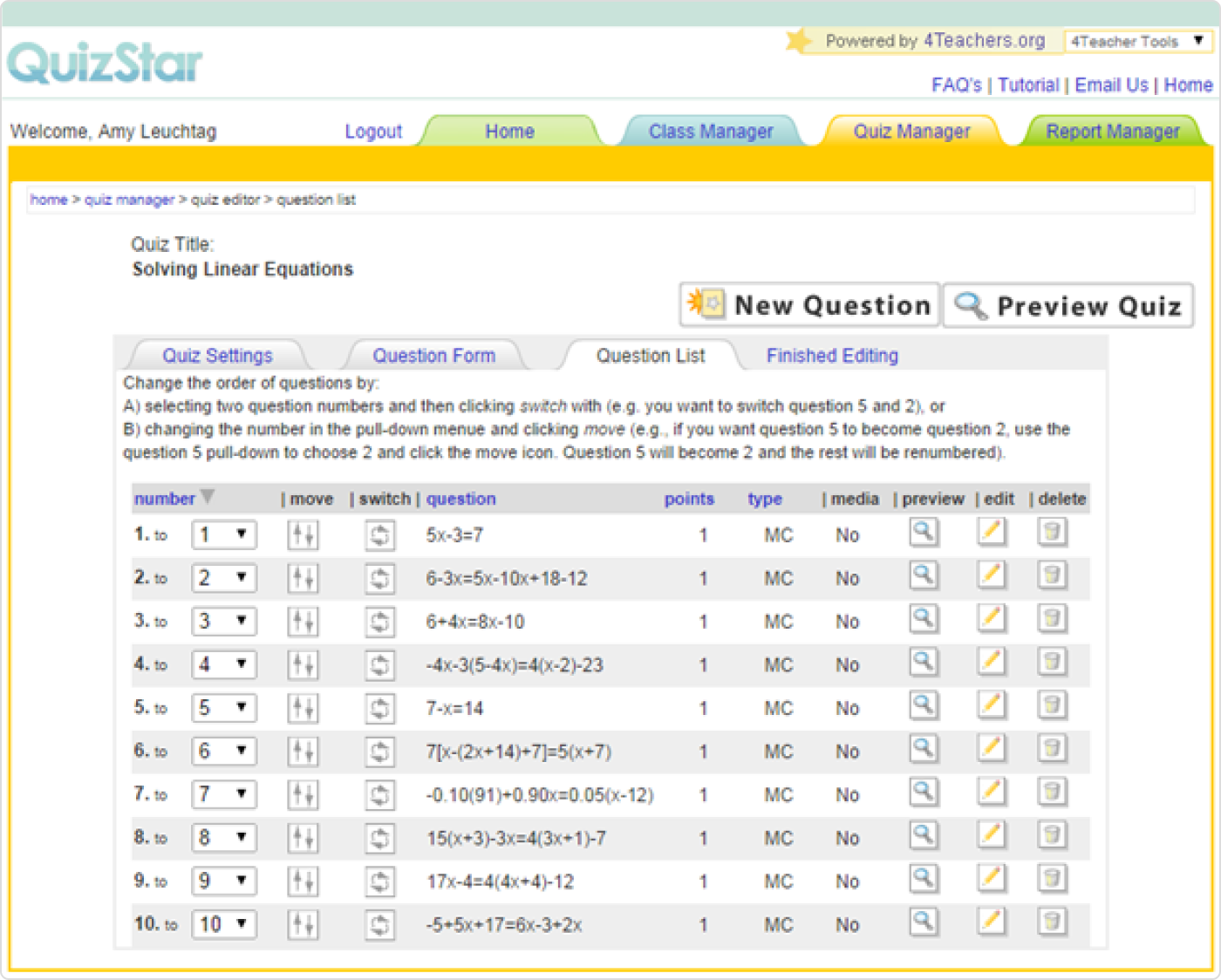This screenshot has width=1221, height=980.
Task: Preview question -0.10(91)+0.90x=0.05(x-12)
Action: click(924, 792)
